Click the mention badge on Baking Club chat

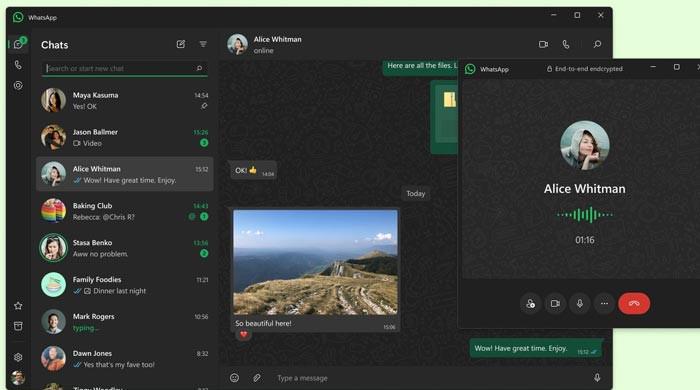[x=192, y=216]
